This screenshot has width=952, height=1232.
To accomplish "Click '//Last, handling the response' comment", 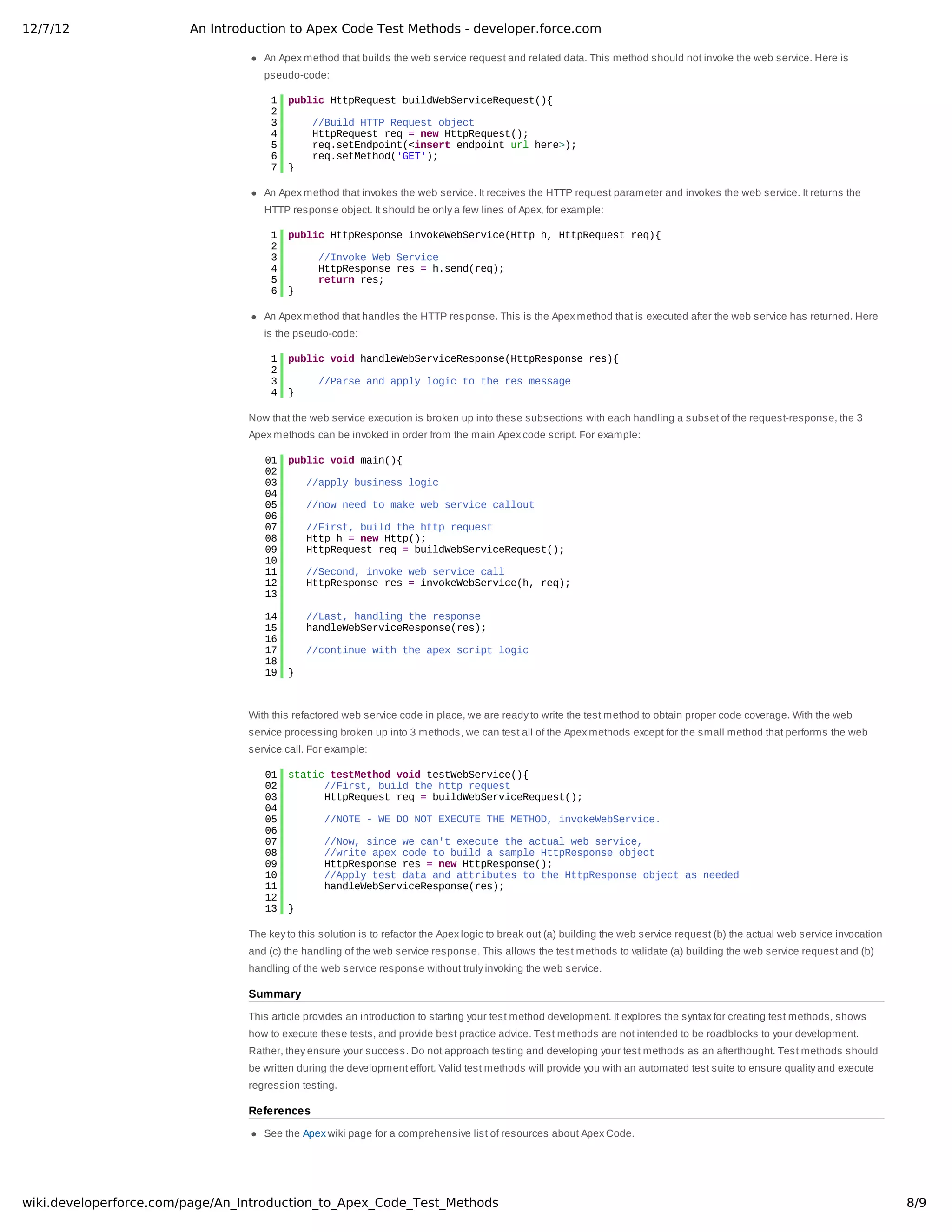I will point(393,616).
